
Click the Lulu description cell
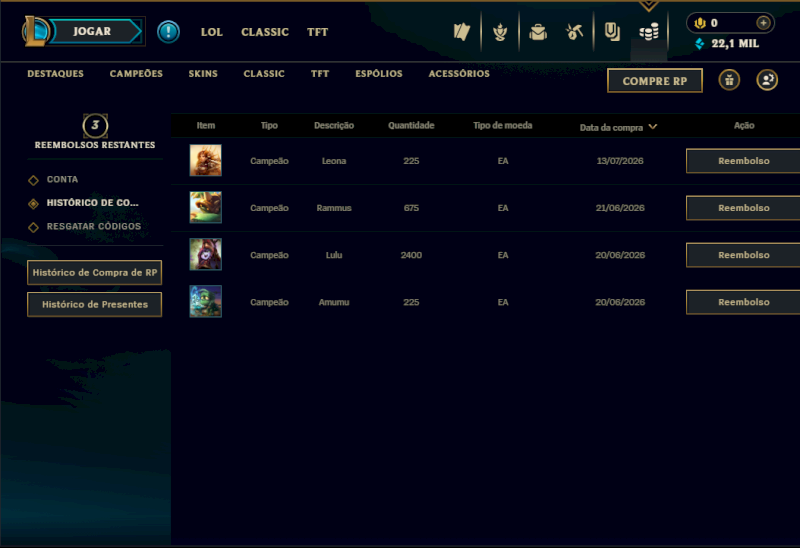(x=334, y=255)
